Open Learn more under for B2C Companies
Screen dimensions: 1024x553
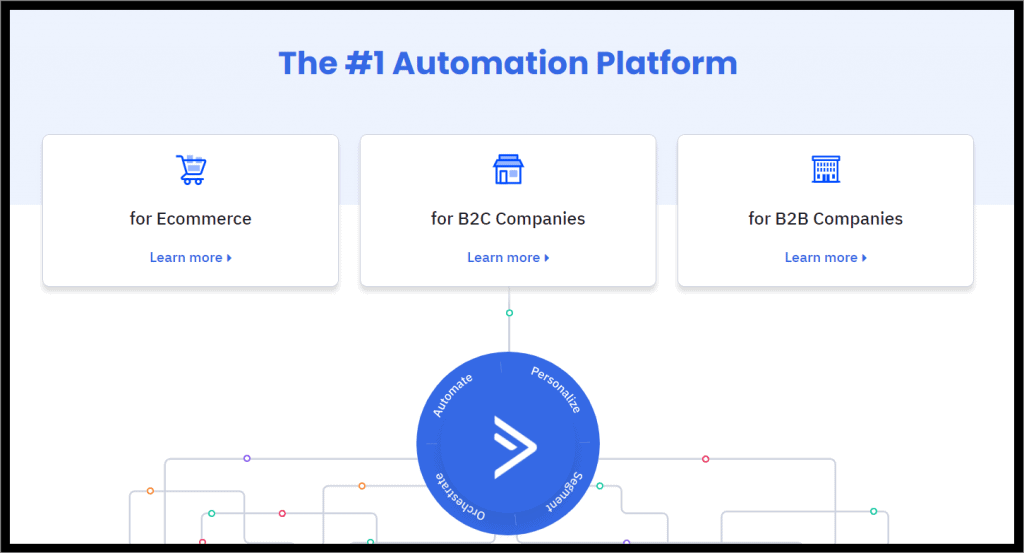coord(508,257)
